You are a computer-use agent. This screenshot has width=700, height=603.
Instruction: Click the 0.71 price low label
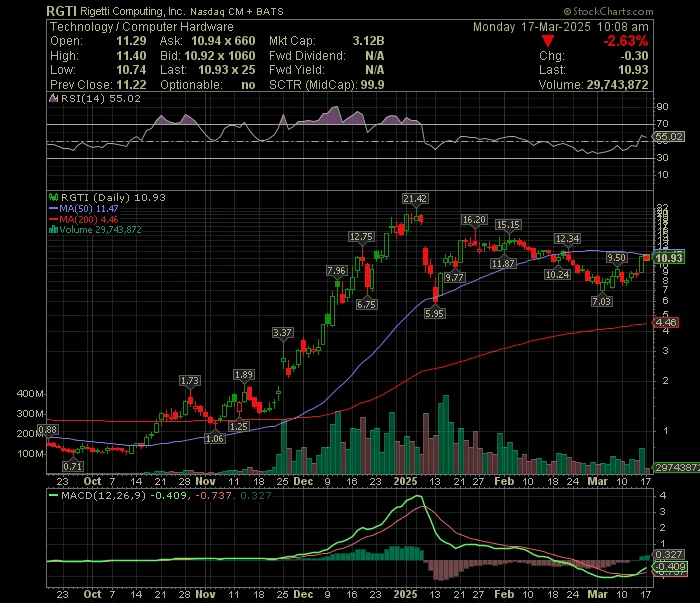coord(72,466)
